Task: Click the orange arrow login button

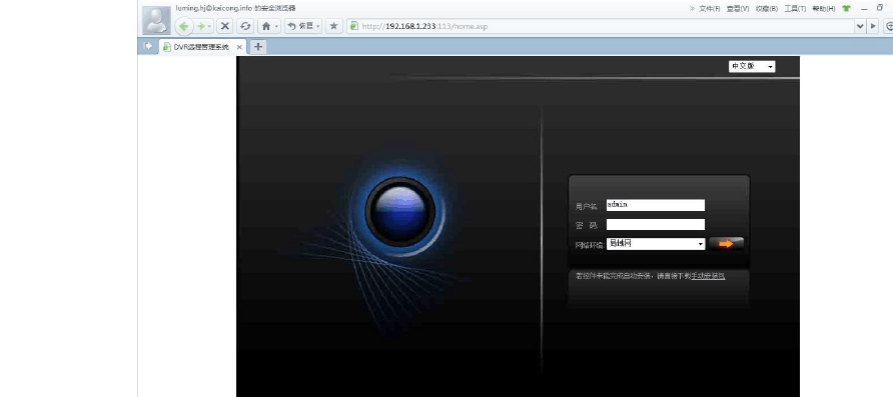Action: coord(726,244)
